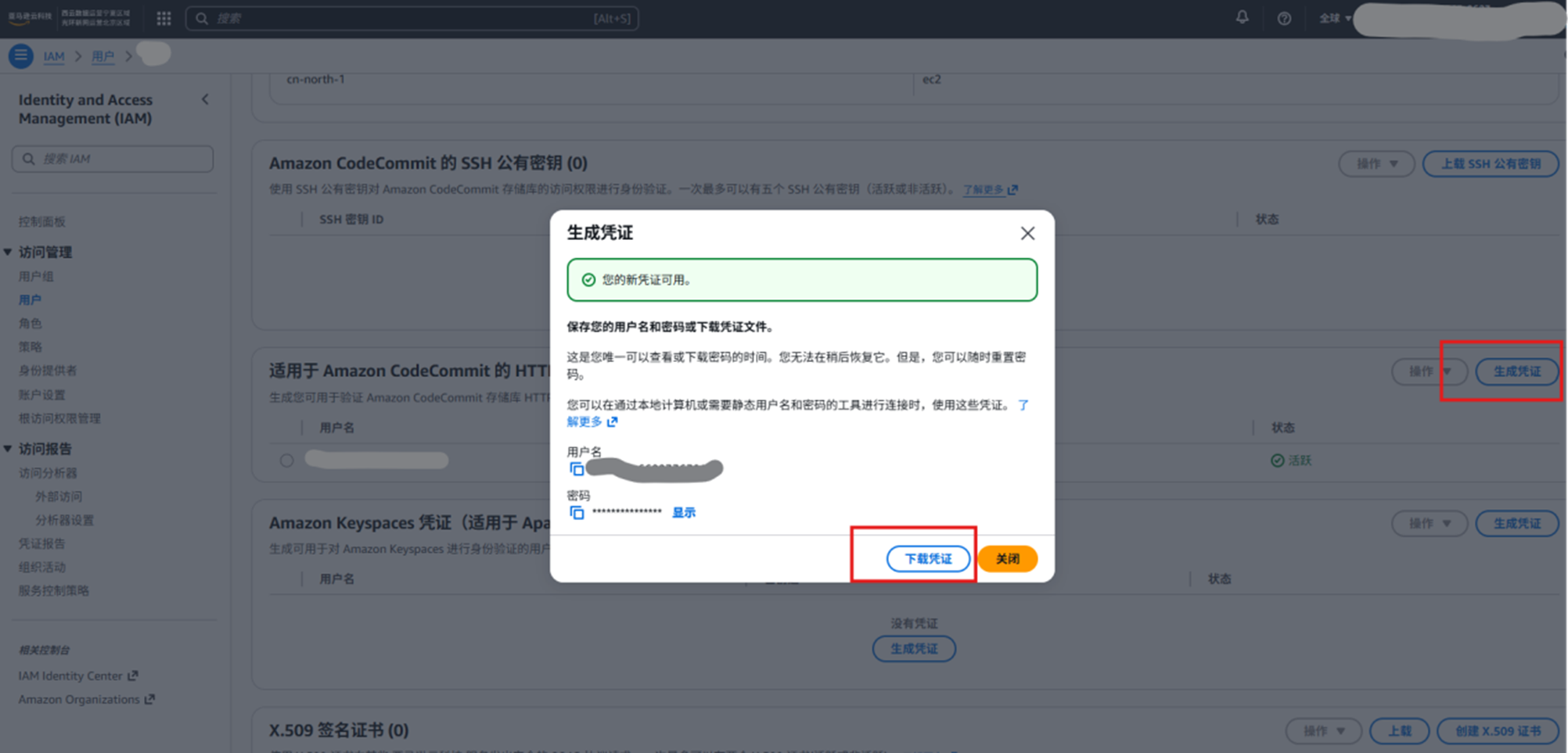Click 生成凭证 below the 没有凭证 message
Screen dimensions: 1568x753
coord(914,648)
